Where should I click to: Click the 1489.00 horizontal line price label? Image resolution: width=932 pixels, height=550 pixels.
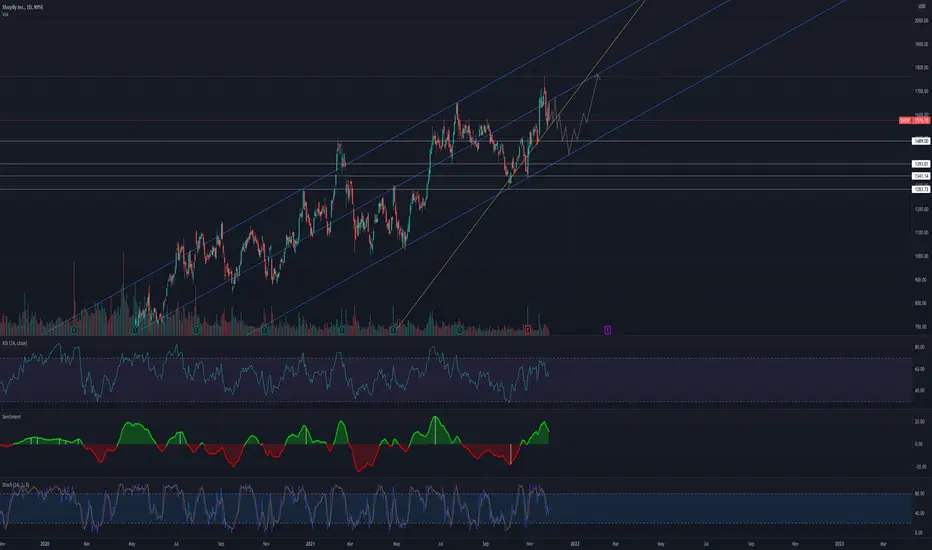(x=921, y=141)
